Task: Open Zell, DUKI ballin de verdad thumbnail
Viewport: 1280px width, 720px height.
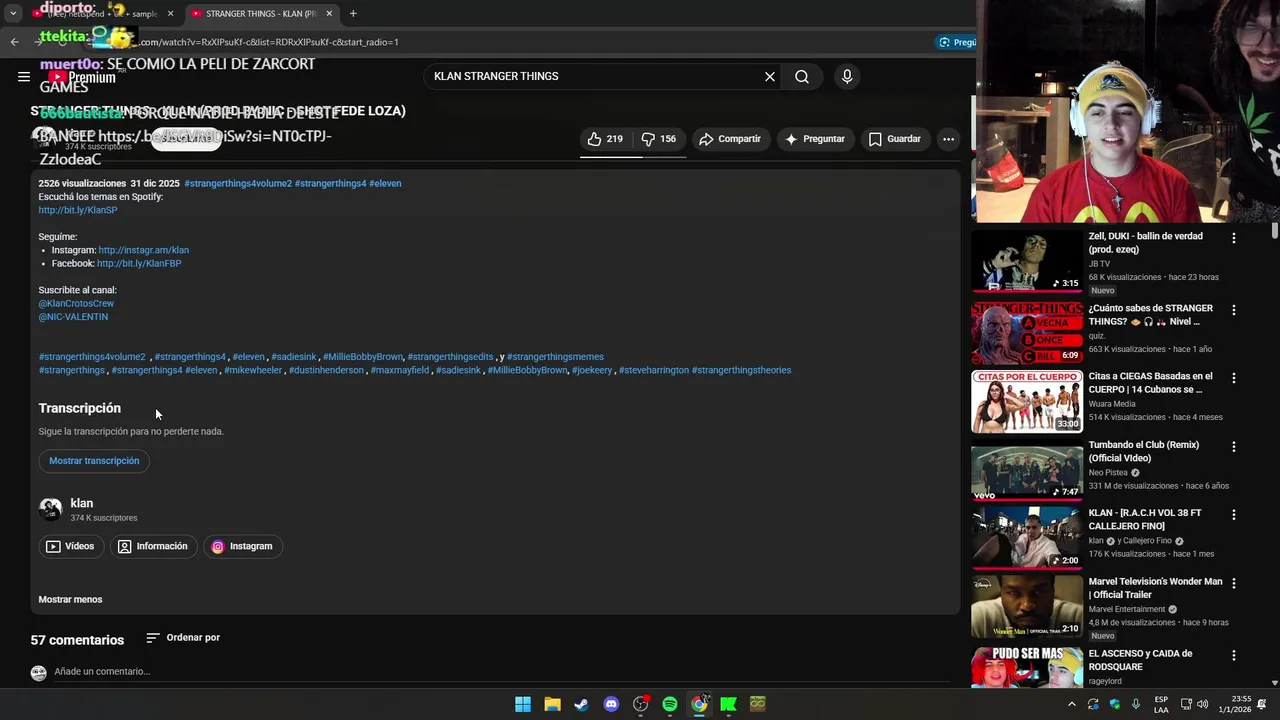Action: (1027, 262)
